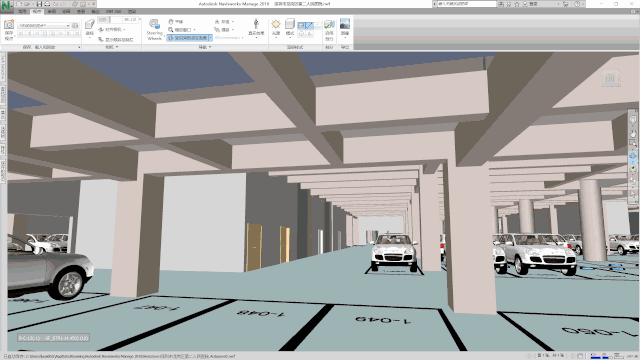Screen dimensions: 640x360
Task: Select Zoom Window on the navigation bar
Action: pyautogui.click(x=633, y=144)
